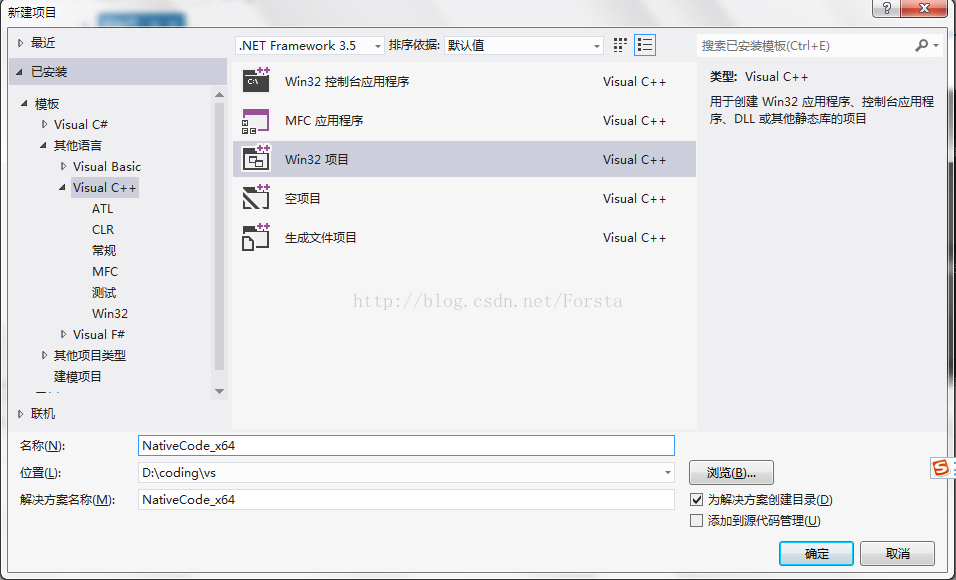This screenshot has height=580, width=956.
Task: Open the 排序依据 默认值 dropdown
Action: click(524, 46)
